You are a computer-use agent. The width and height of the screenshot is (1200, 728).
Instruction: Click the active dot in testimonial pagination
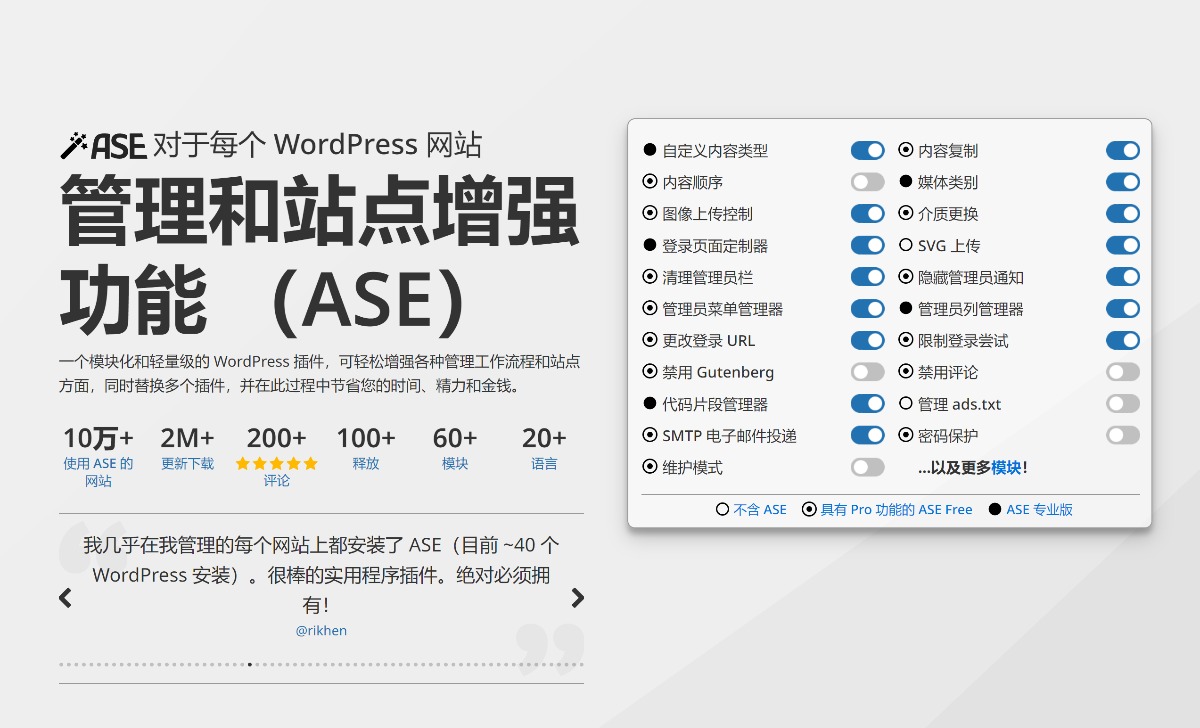(x=249, y=664)
